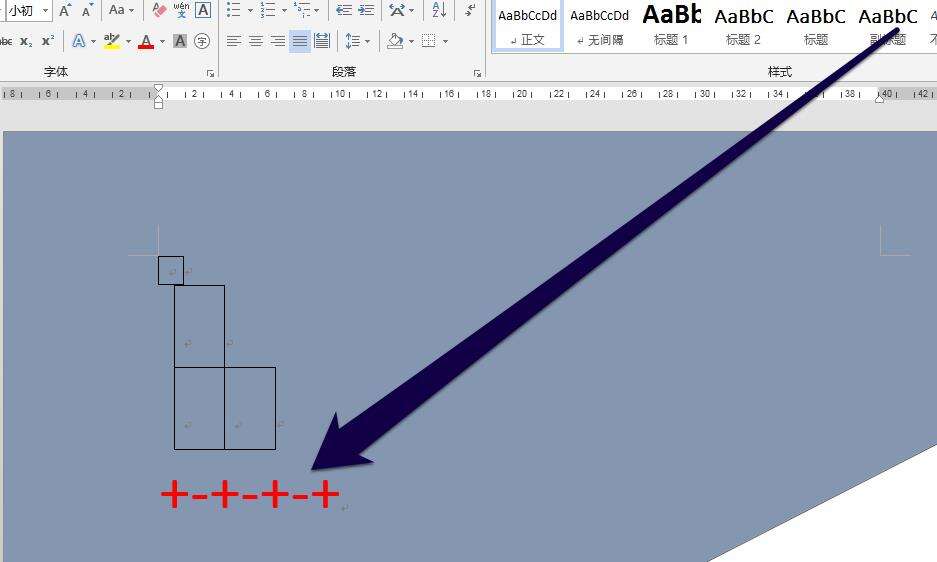This screenshot has width=937, height=562.
Task: Apply yellow text highlight color
Action: coord(111,41)
